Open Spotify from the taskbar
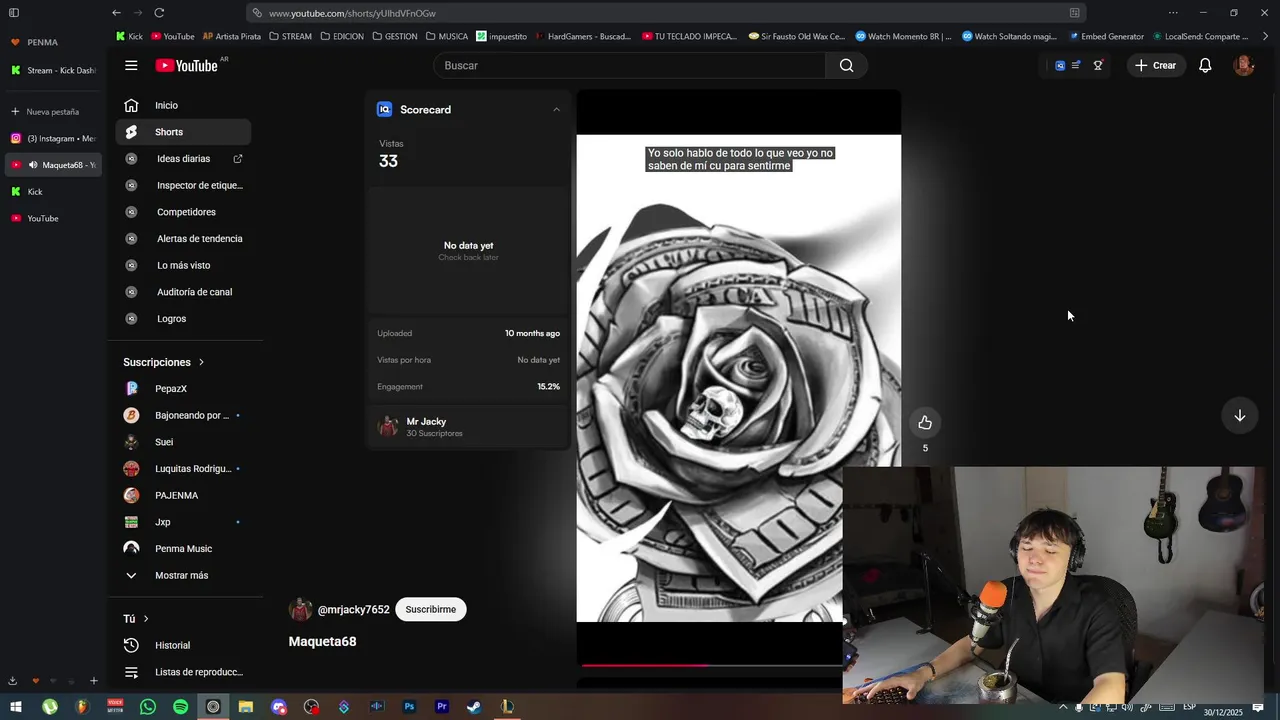 tap(180, 707)
